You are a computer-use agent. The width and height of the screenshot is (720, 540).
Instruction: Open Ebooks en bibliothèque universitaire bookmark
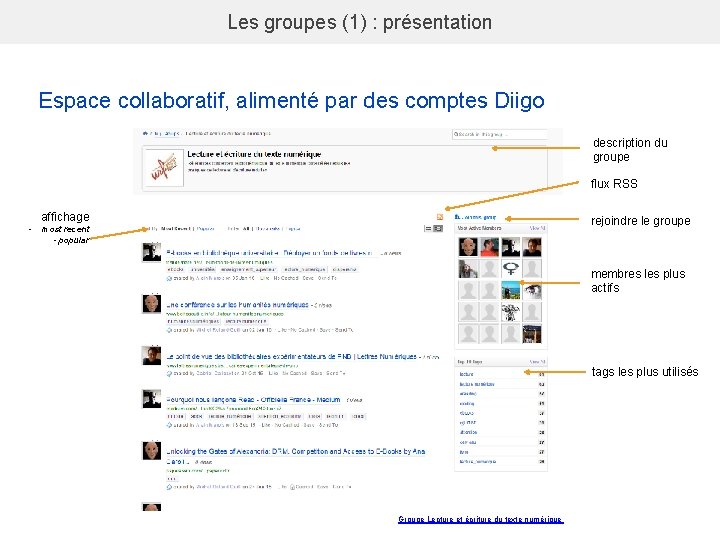click(x=270, y=253)
